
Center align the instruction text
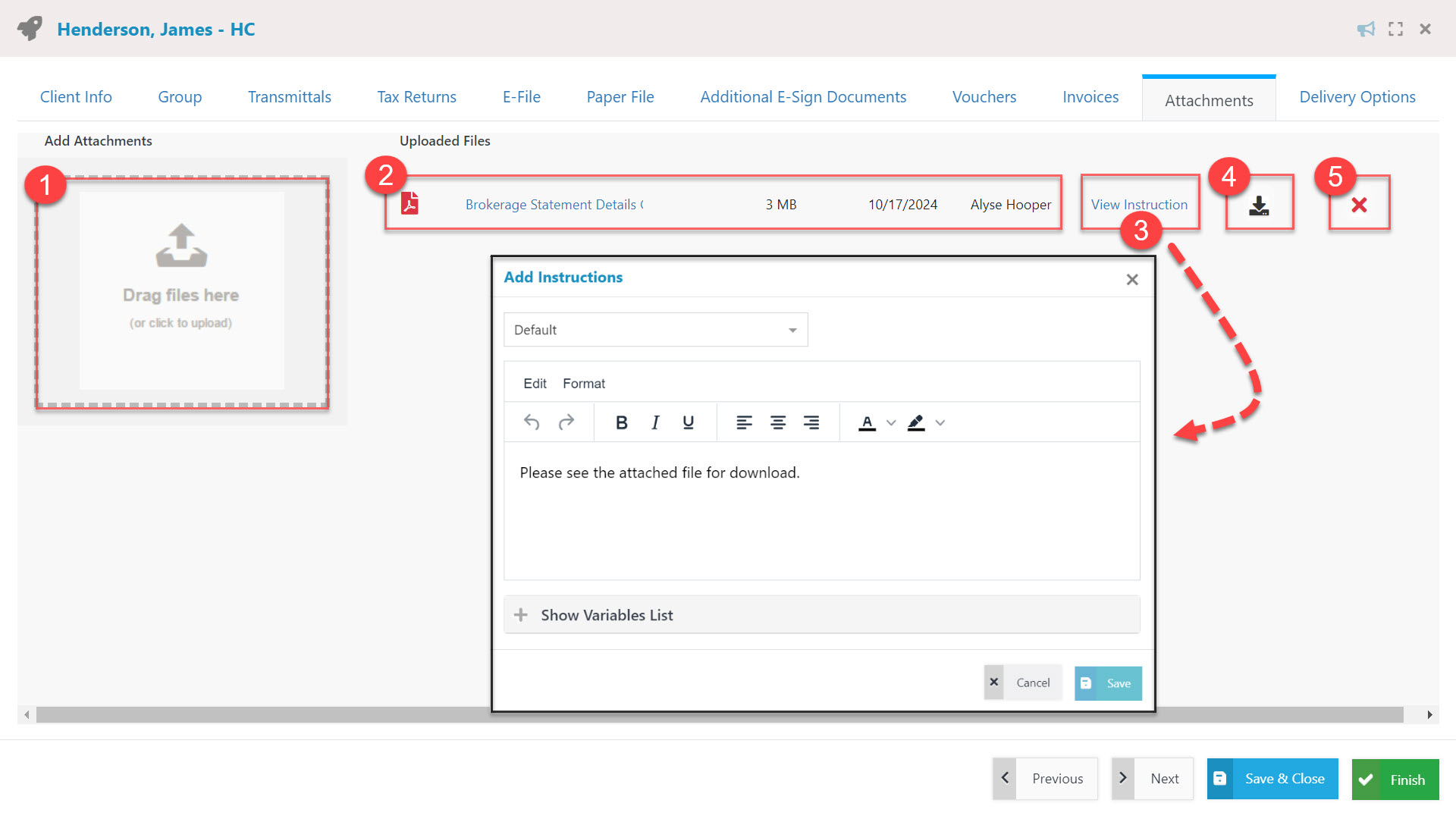777,422
